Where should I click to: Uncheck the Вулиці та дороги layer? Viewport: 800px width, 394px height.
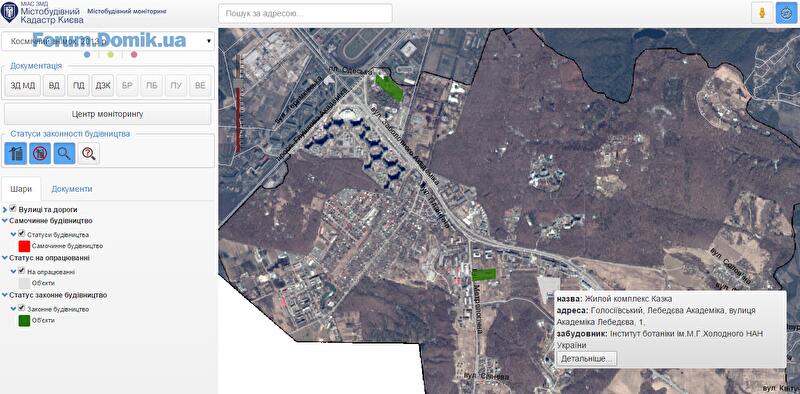(x=13, y=209)
